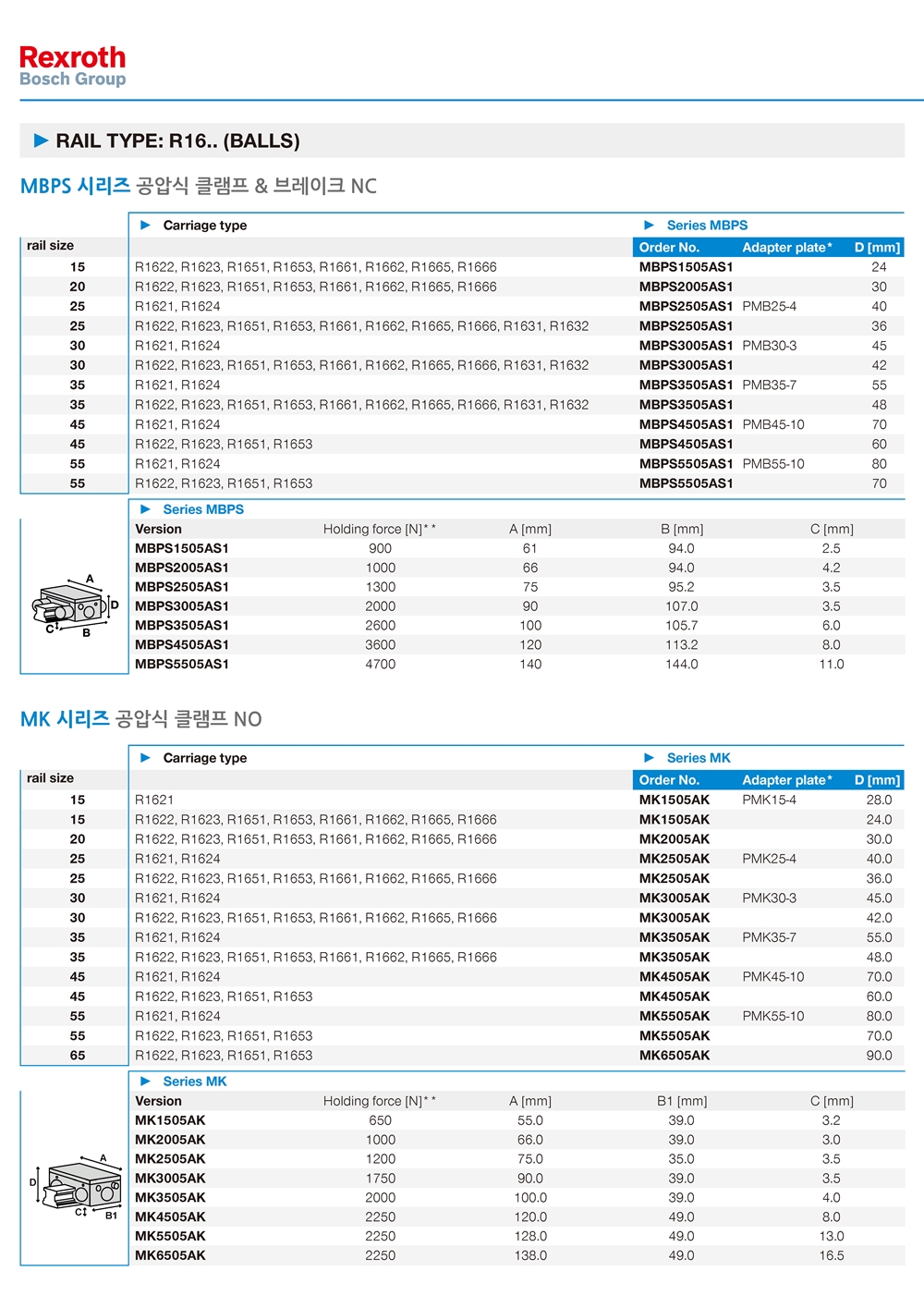This screenshot has width=924, height=1308.
Task: Select adapter plate PMB25-4
Action: pyautogui.click(x=769, y=306)
